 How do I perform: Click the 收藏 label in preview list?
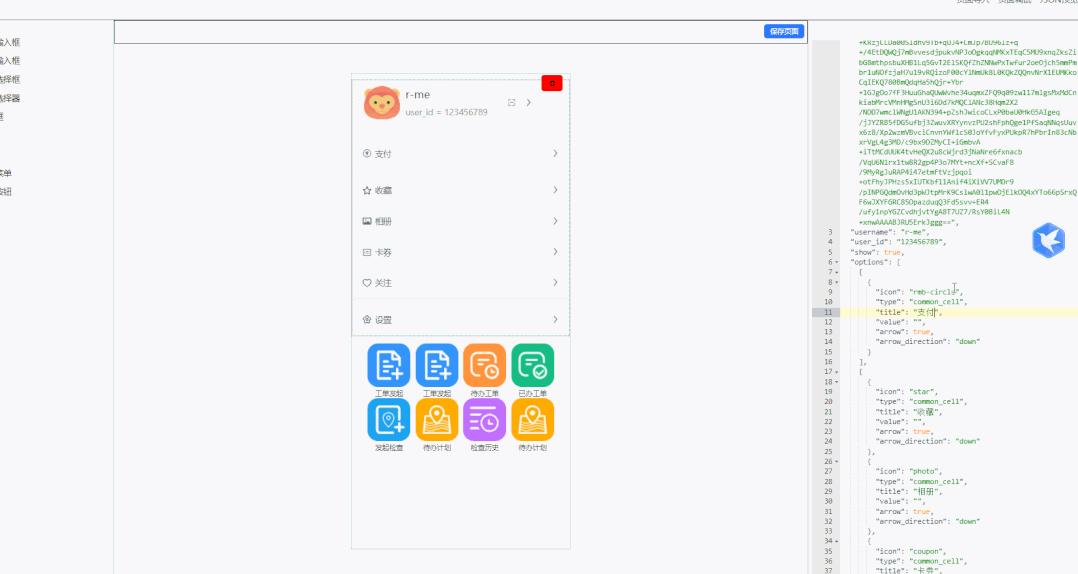coord(383,190)
